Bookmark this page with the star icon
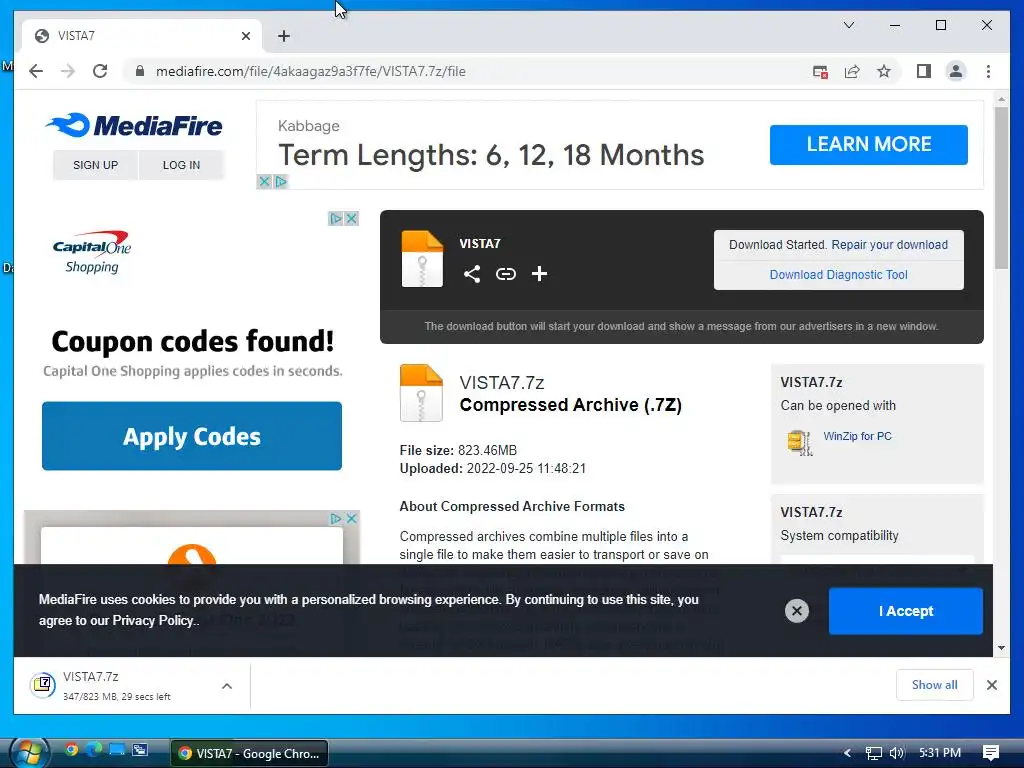 [x=884, y=71]
